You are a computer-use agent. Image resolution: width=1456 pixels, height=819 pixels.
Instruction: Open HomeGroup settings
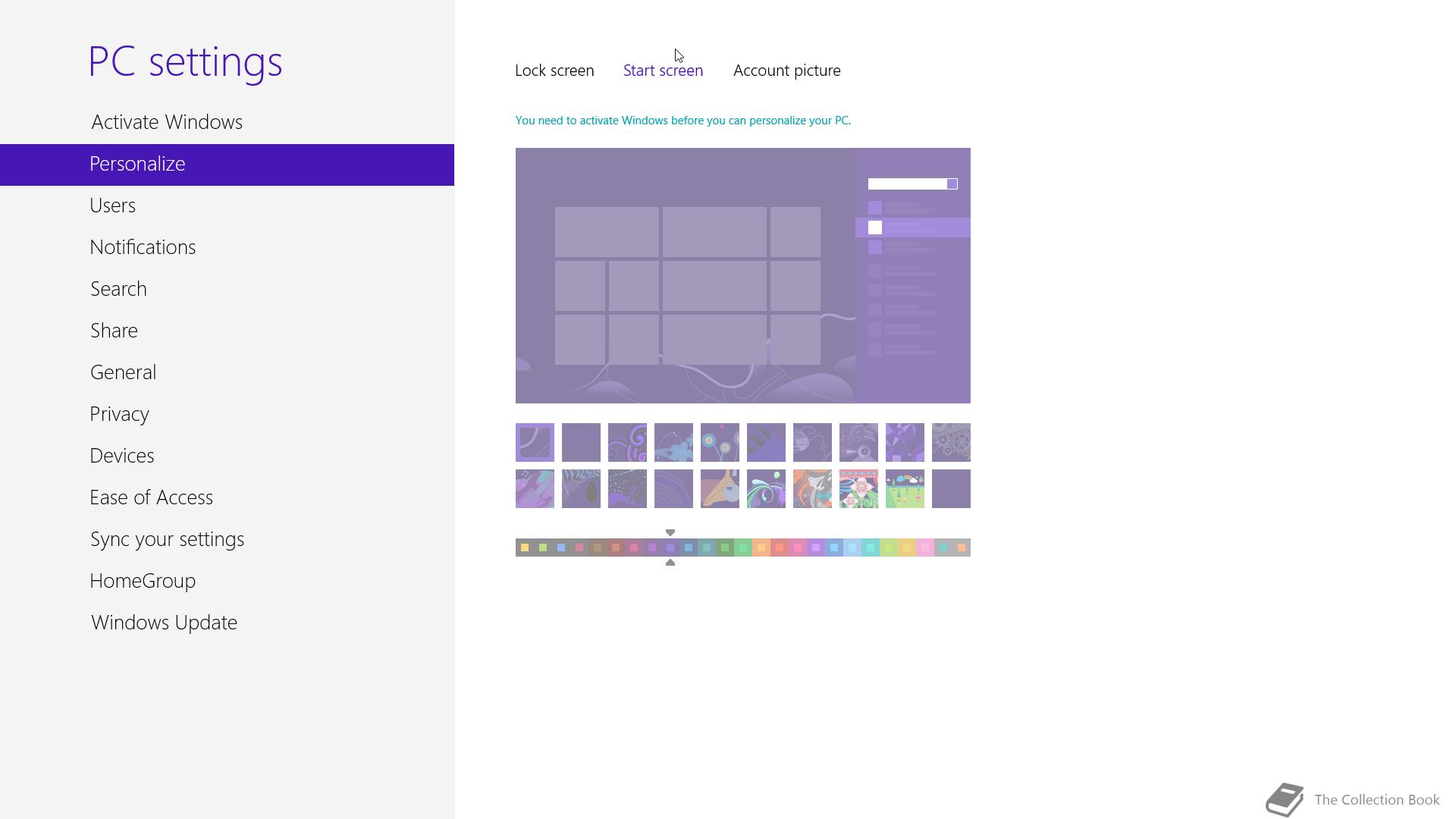(x=143, y=581)
